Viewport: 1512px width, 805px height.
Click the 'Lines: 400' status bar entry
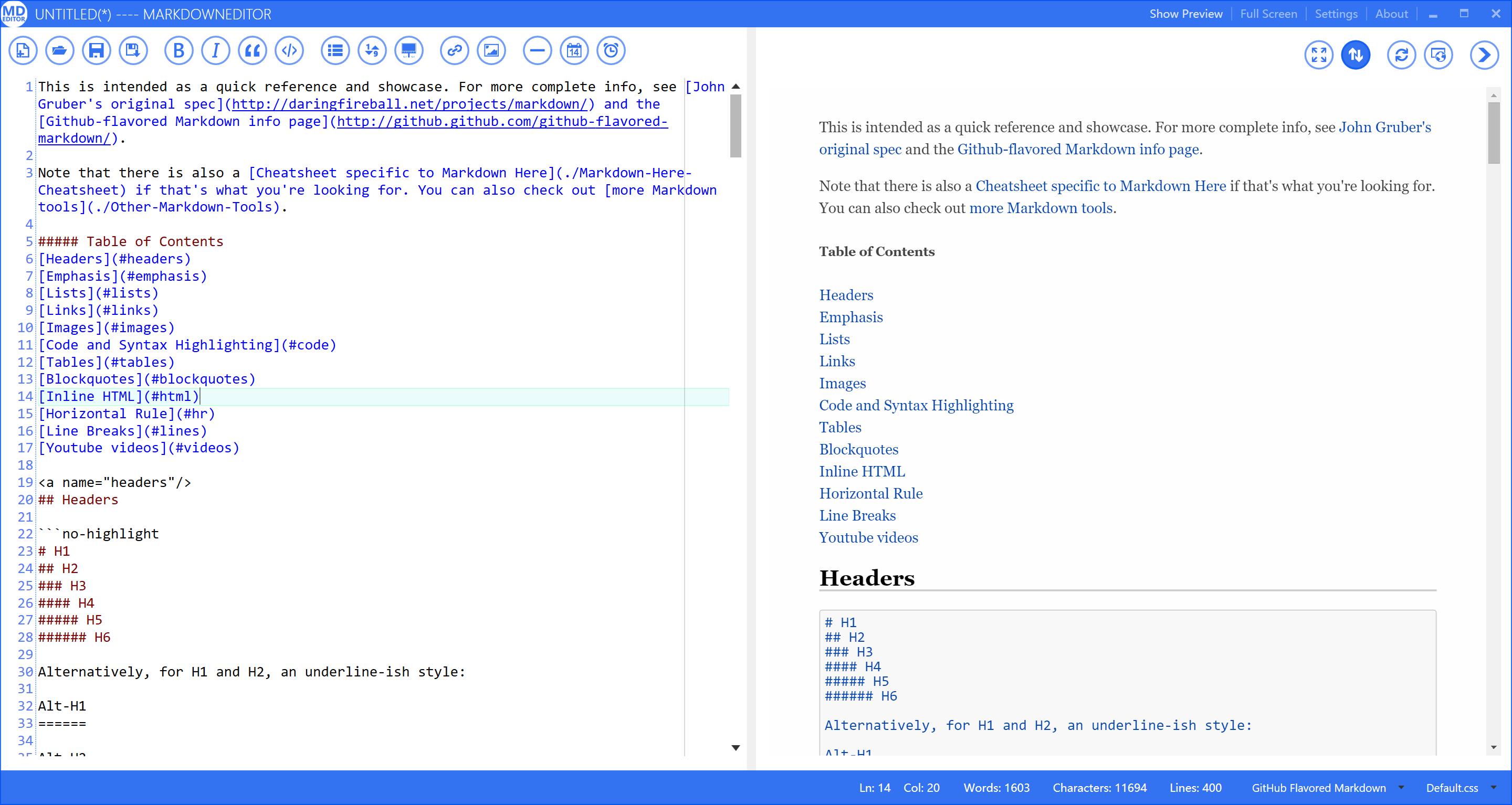(1195, 787)
